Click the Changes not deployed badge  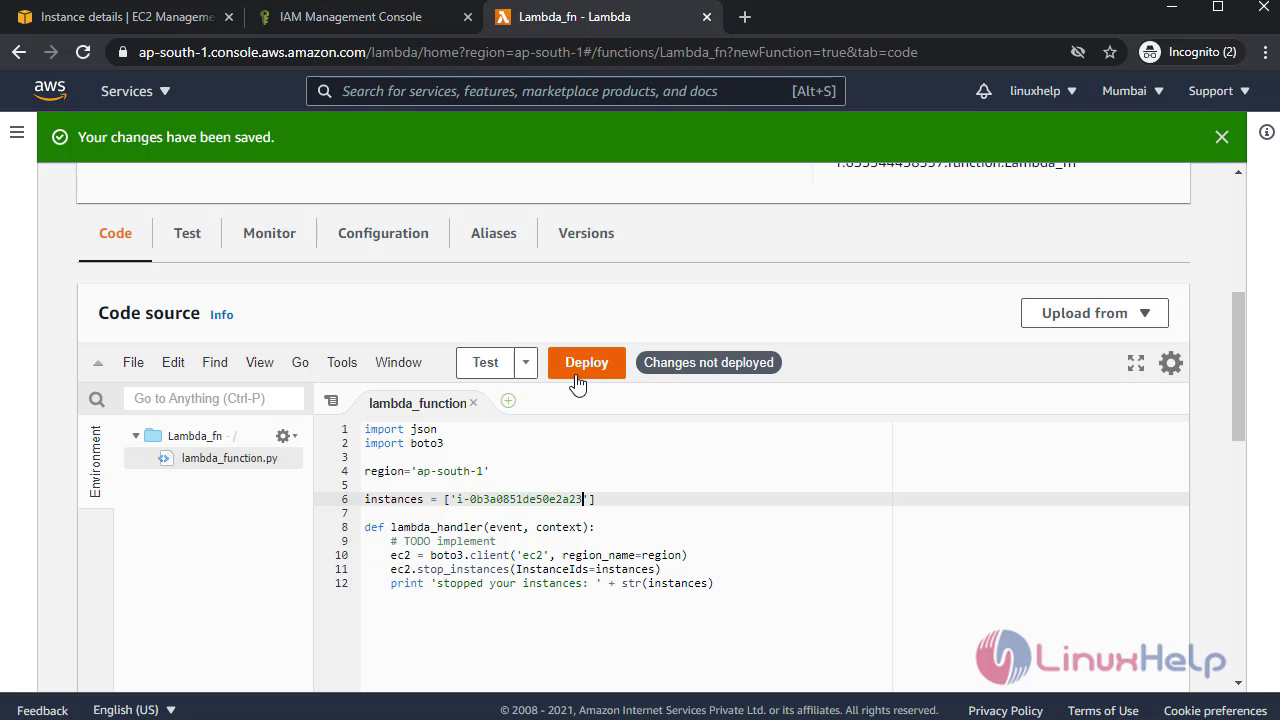(709, 362)
